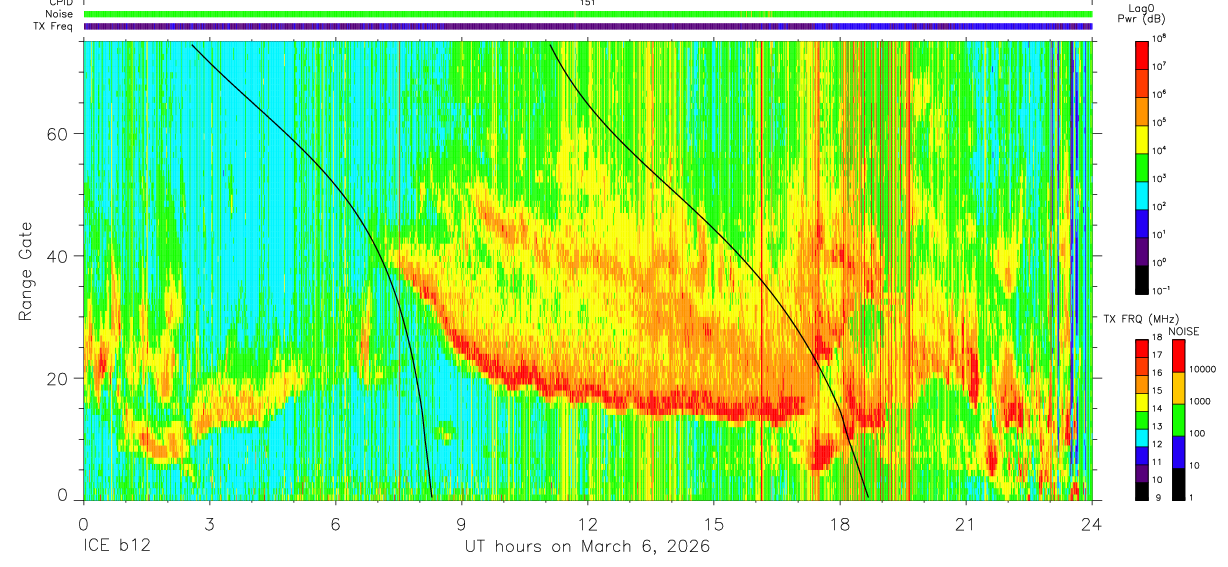Click the black segment of NOISE colorbar

pyautogui.click(x=1179, y=483)
